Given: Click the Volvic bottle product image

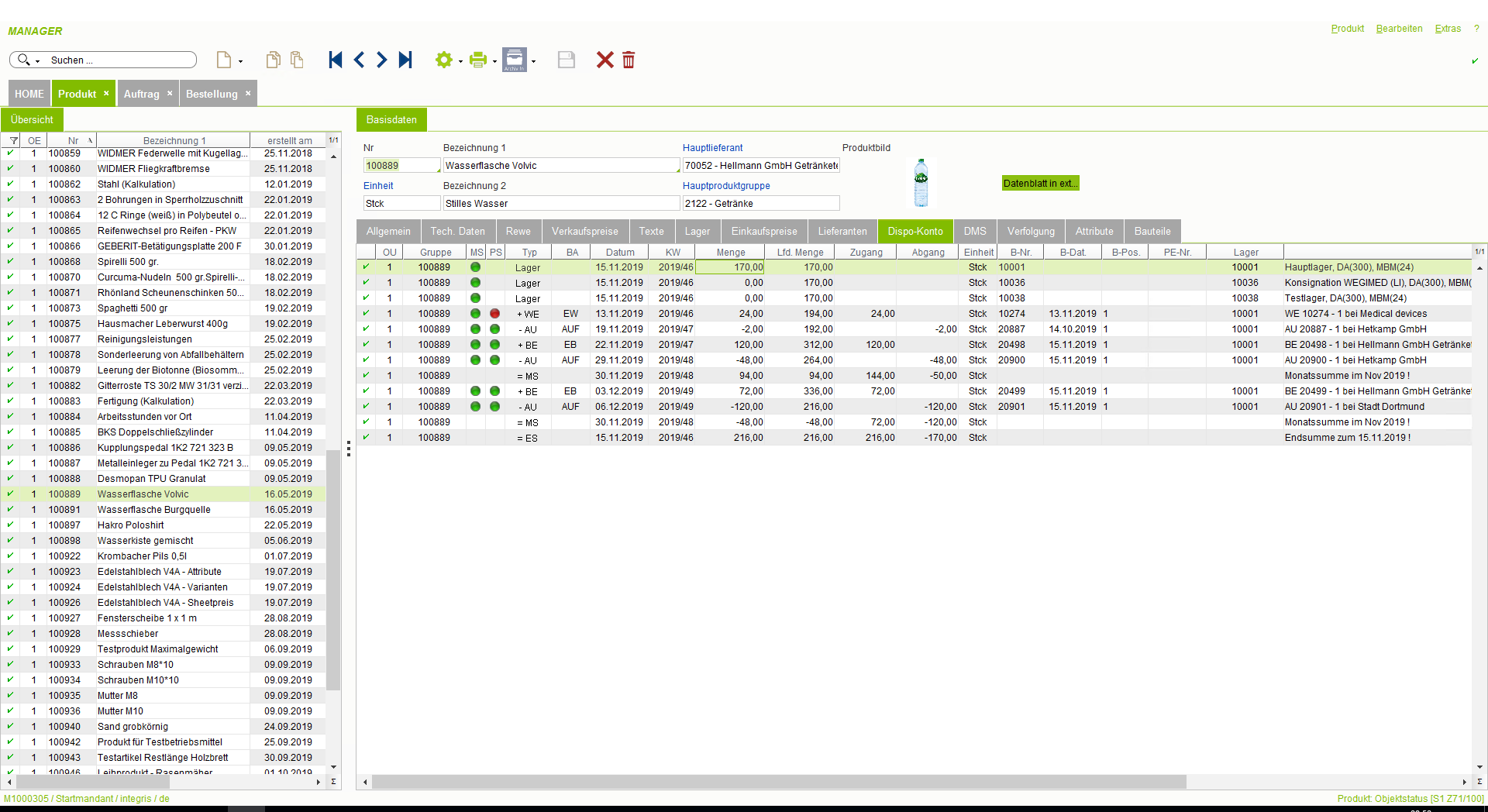Looking at the screenshot, I should [x=921, y=183].
